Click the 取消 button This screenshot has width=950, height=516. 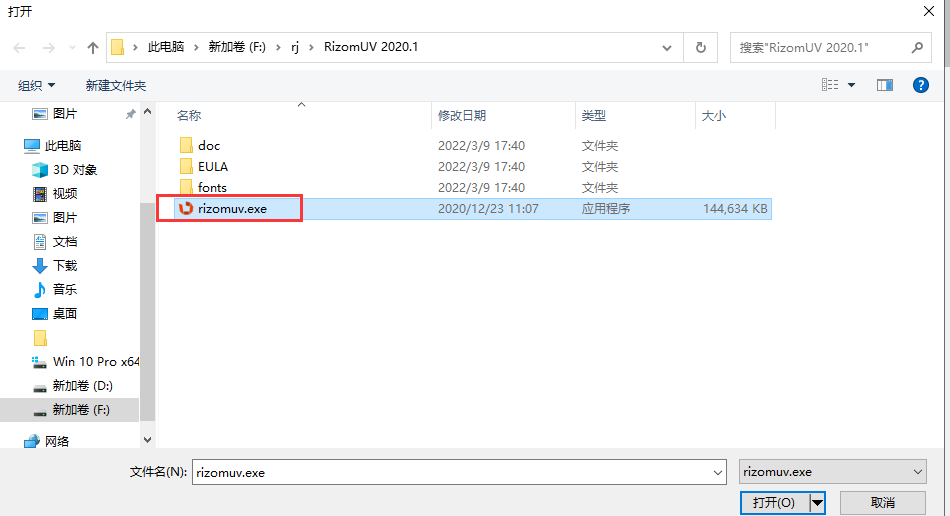pos(883,503)
